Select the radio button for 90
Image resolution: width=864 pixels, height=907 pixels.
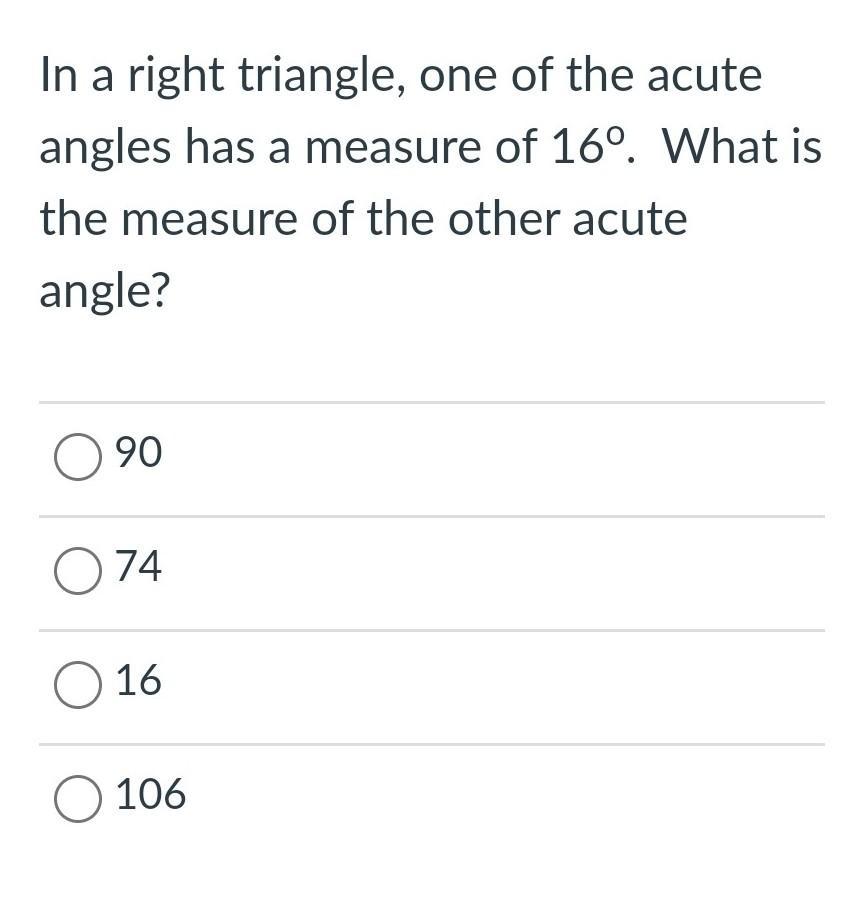click(78, 457)
